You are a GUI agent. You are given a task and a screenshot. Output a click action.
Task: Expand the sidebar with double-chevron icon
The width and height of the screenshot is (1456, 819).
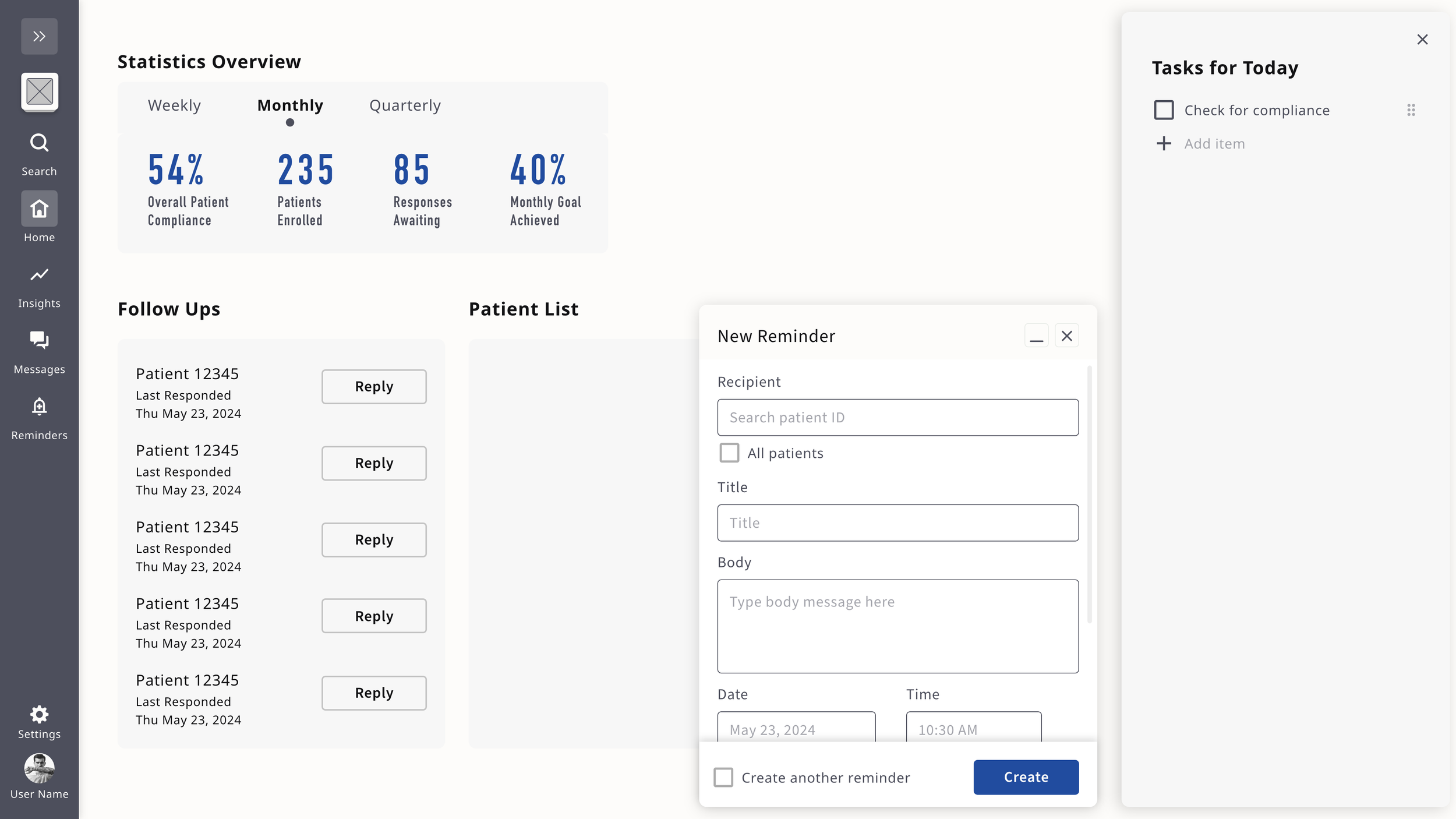tap(39, 36)
